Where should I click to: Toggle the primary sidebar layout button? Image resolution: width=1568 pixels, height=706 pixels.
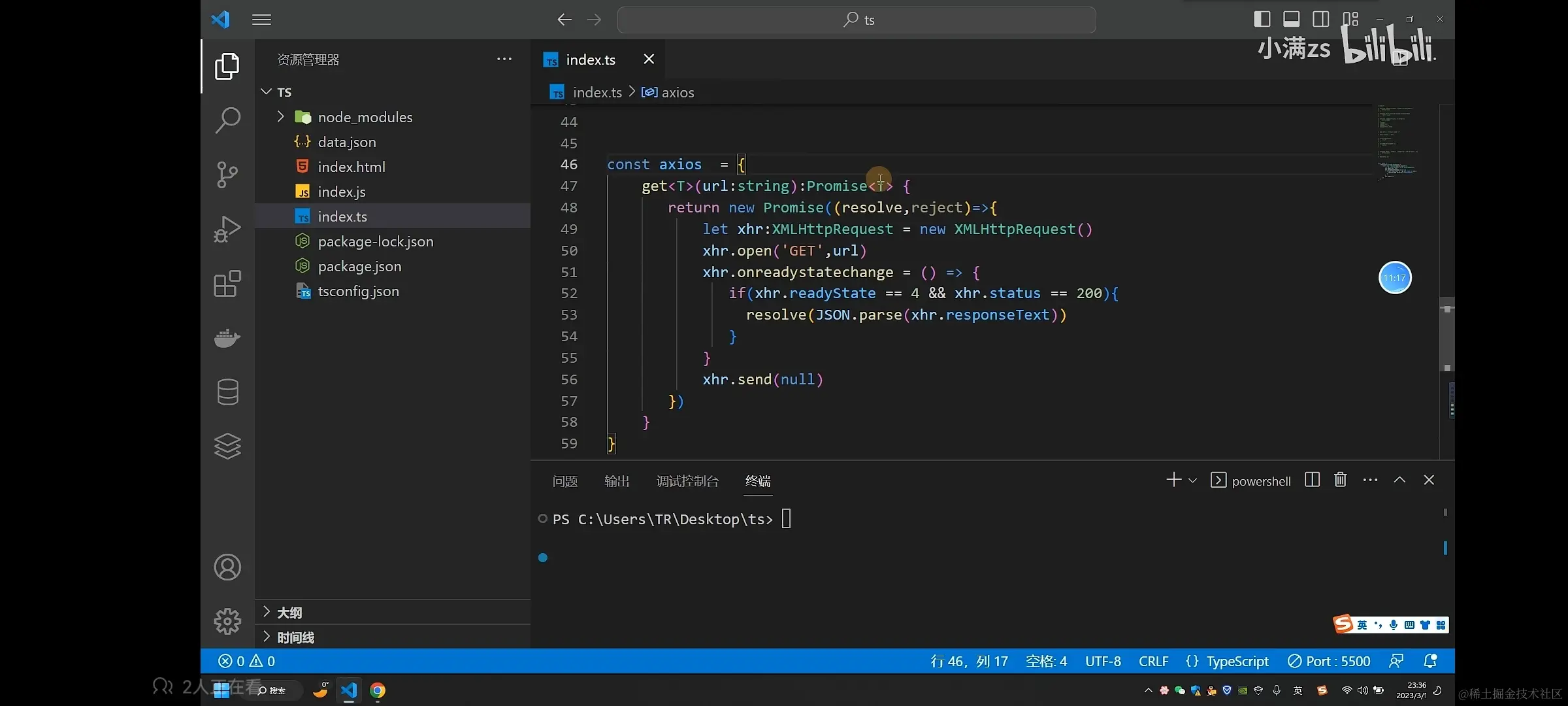1262,19
